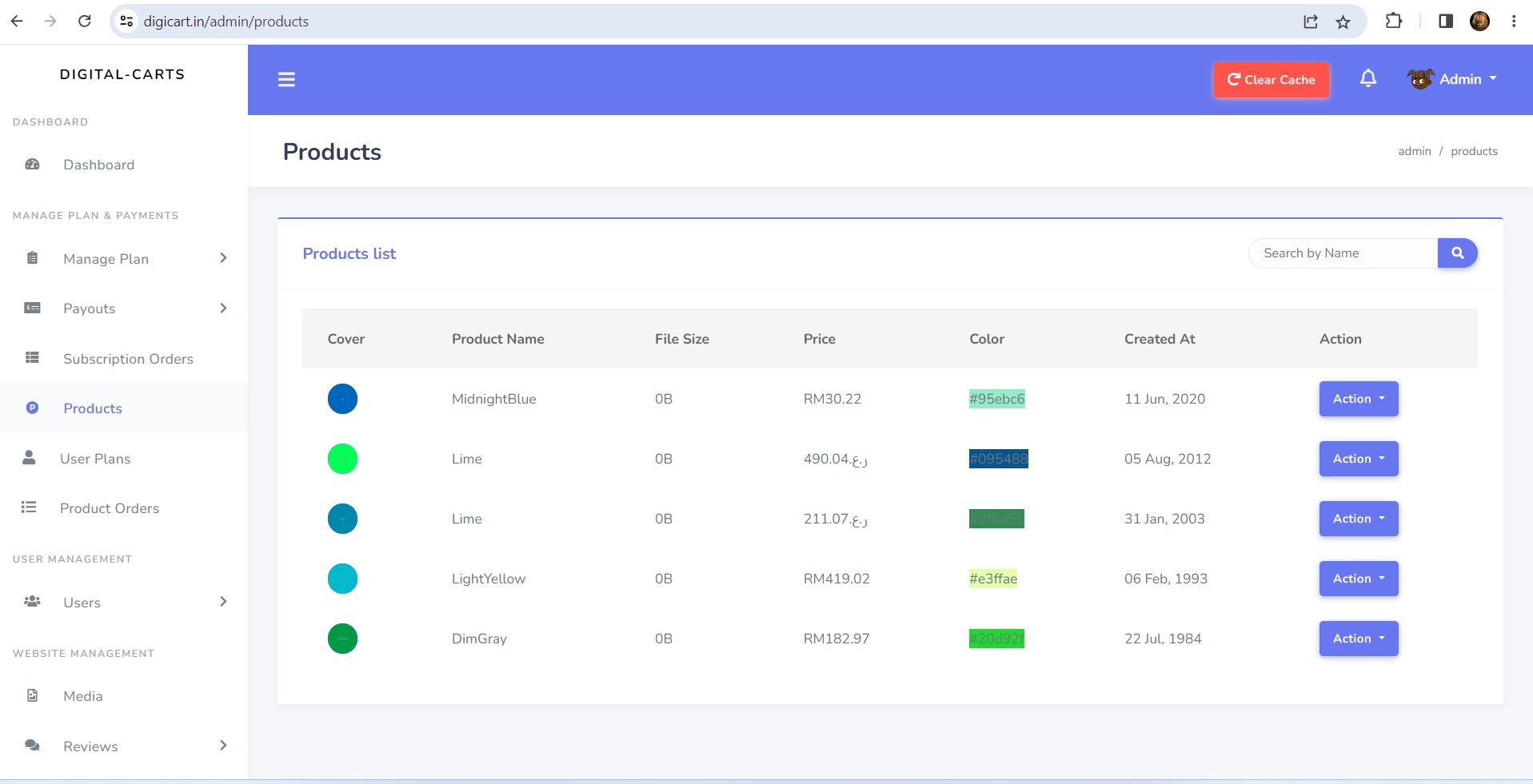1533x784 pixels.
Task: Toggle the hamburger sidebar menu
Action: pyautogui.click(x=286, y=79)
